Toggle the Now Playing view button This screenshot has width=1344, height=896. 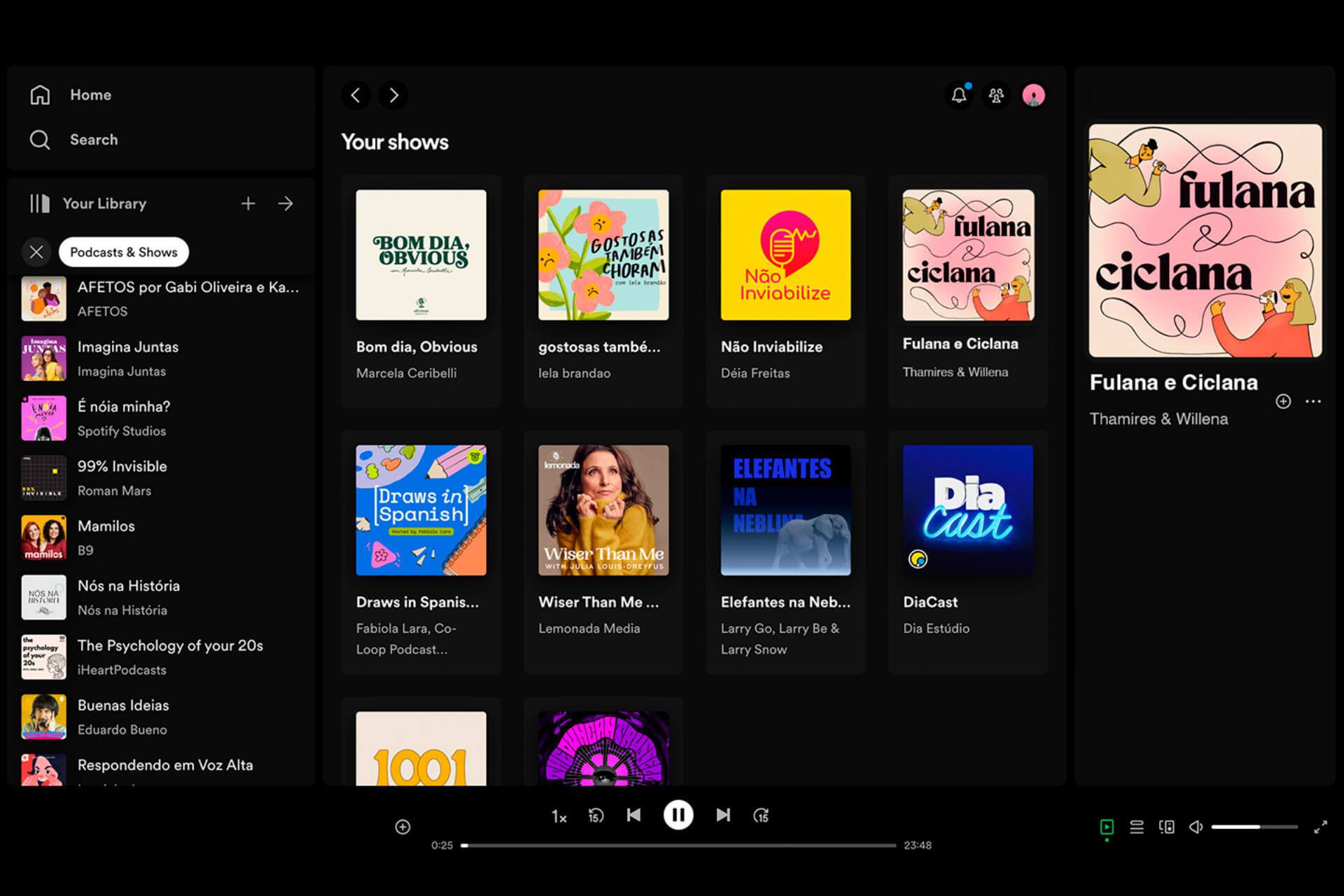(x=1107, y=827)
